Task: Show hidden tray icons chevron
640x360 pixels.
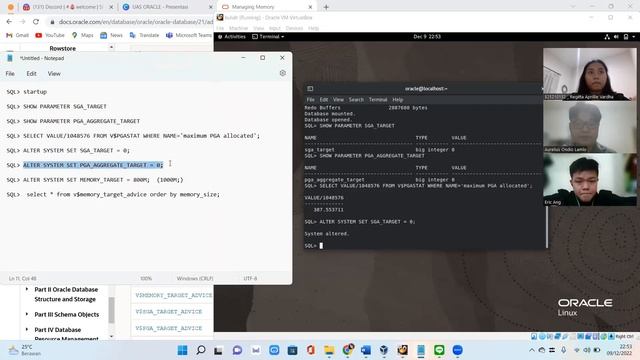Action: click(x=531, y=350)
